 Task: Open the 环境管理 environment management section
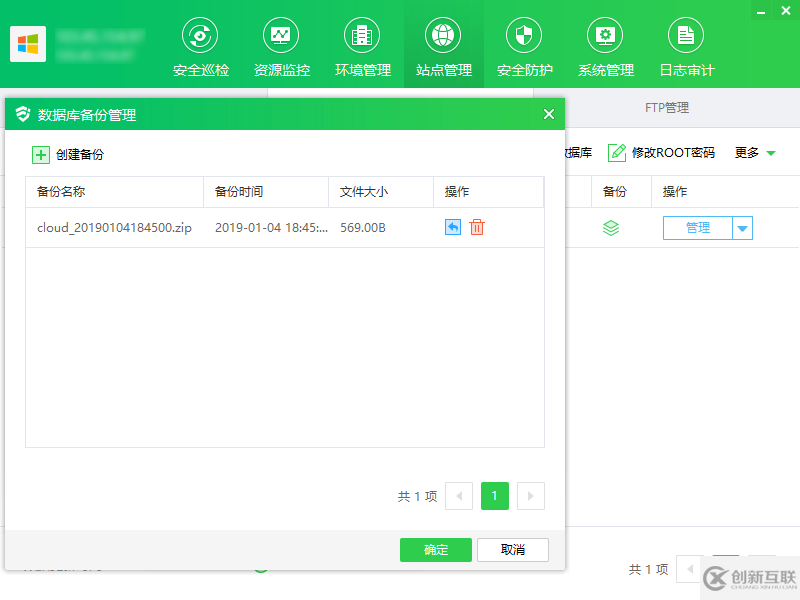362,47
